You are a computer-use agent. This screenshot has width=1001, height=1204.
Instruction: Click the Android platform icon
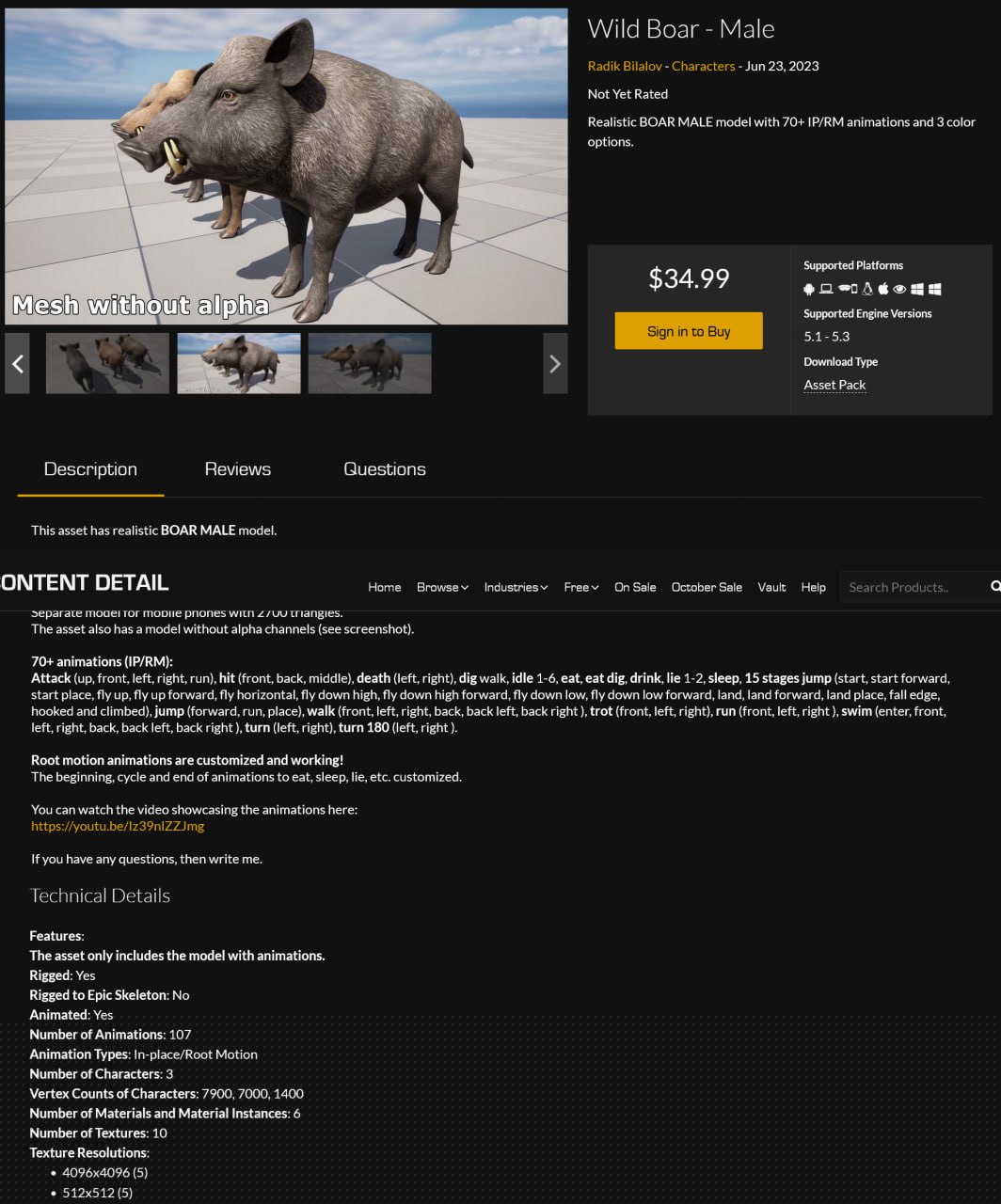tap(809, 289)
